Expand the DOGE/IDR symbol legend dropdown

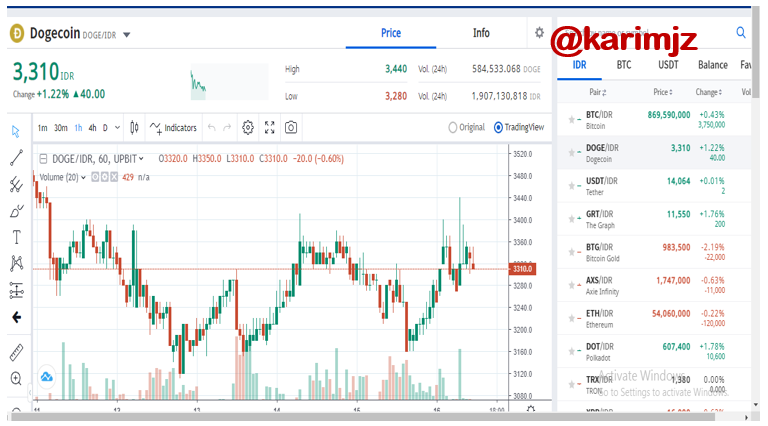(141, 159)
